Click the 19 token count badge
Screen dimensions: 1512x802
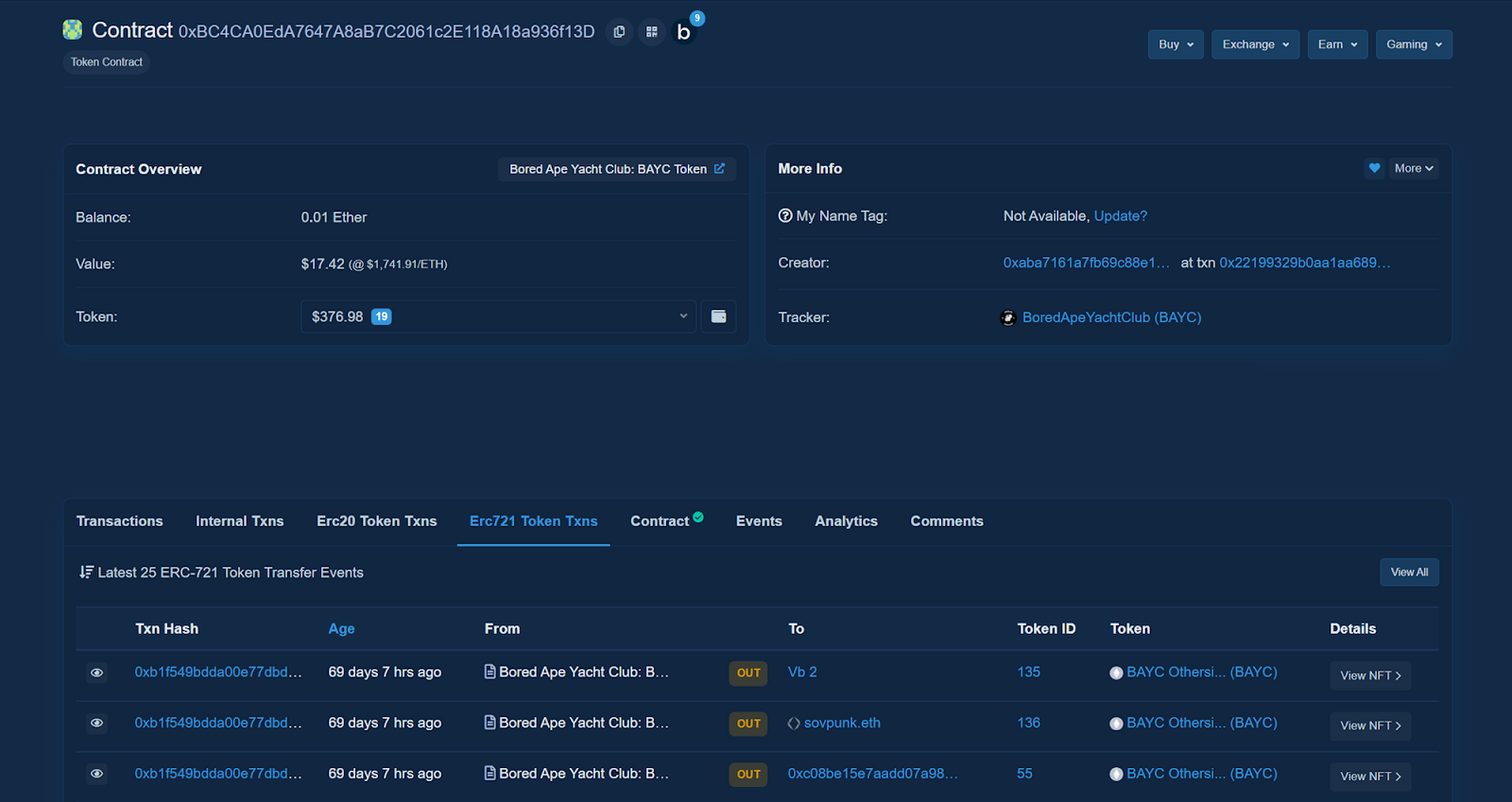[x=382, y=316]
